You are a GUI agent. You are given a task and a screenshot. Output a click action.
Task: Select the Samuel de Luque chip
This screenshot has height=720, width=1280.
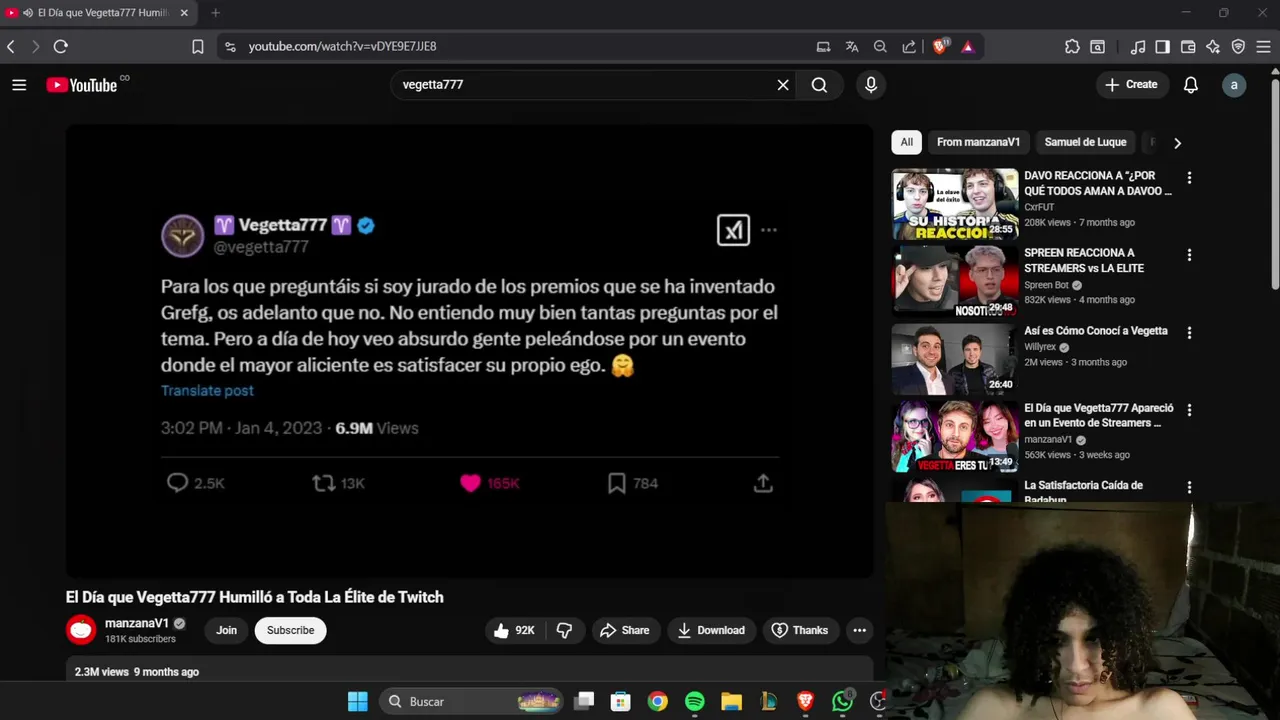click(x=1085, y=142)
